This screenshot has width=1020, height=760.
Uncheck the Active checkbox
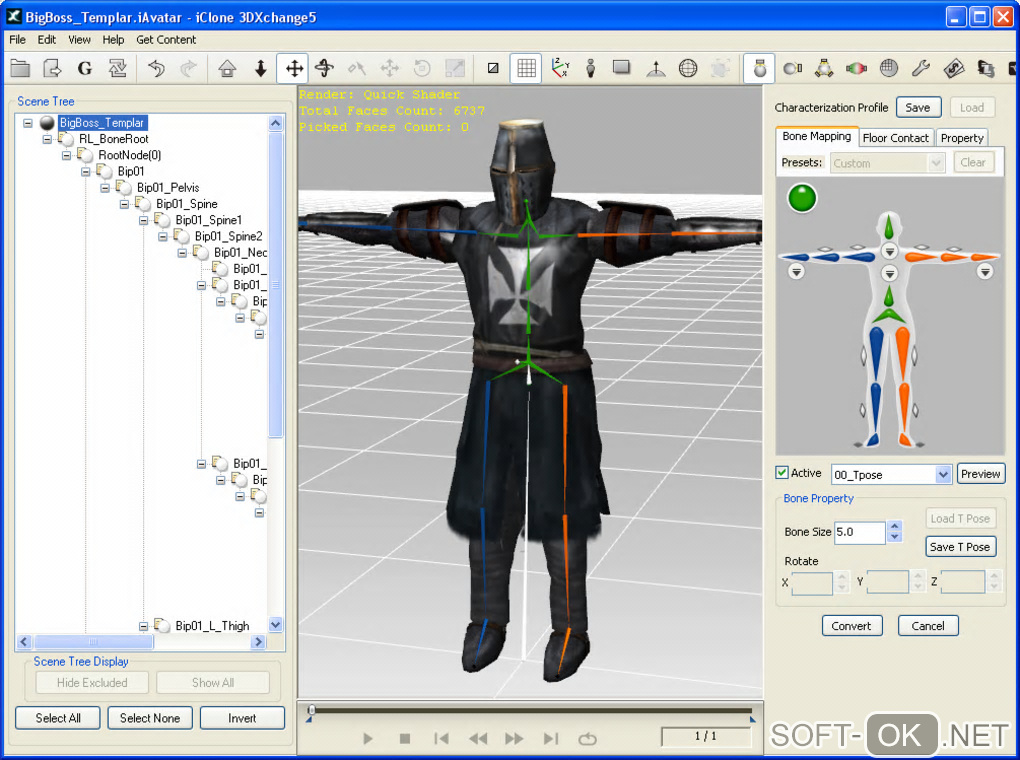pos(782,473)
